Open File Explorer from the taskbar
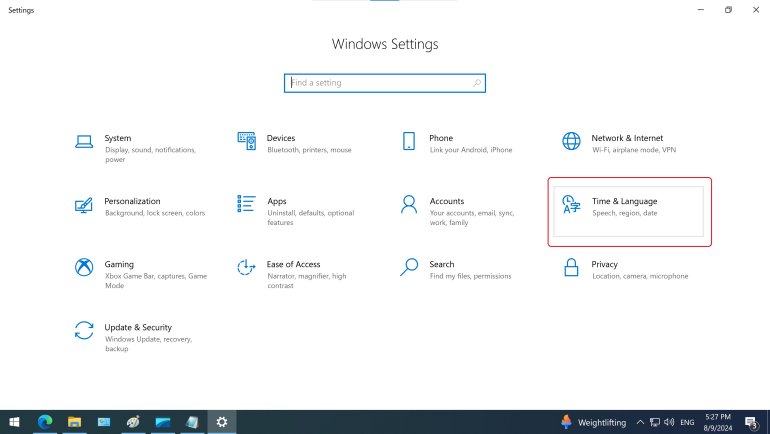The height and width of the screenshot is (434, 770). (74, 422)
